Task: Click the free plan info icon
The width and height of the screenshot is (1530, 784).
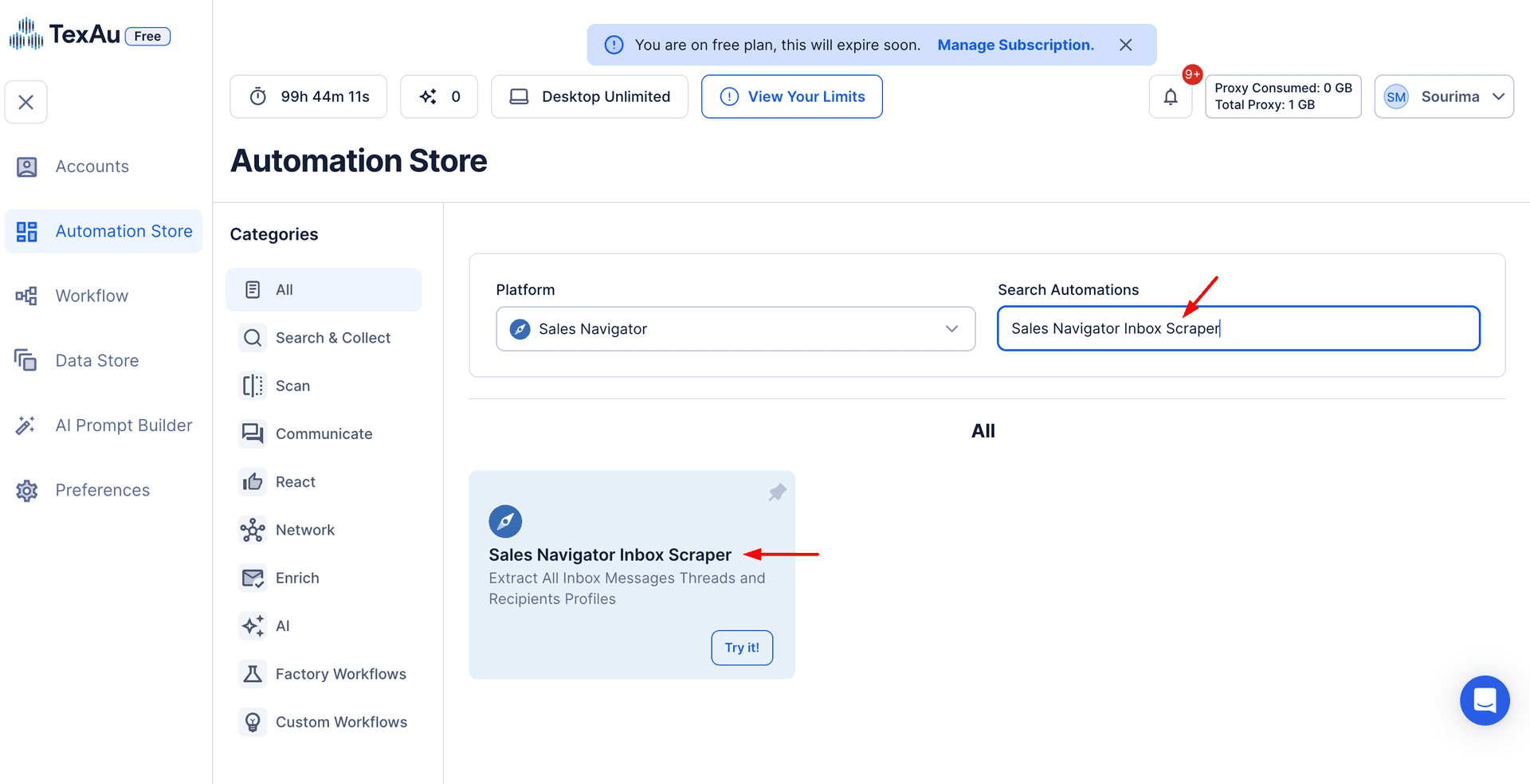Action: 614,45
